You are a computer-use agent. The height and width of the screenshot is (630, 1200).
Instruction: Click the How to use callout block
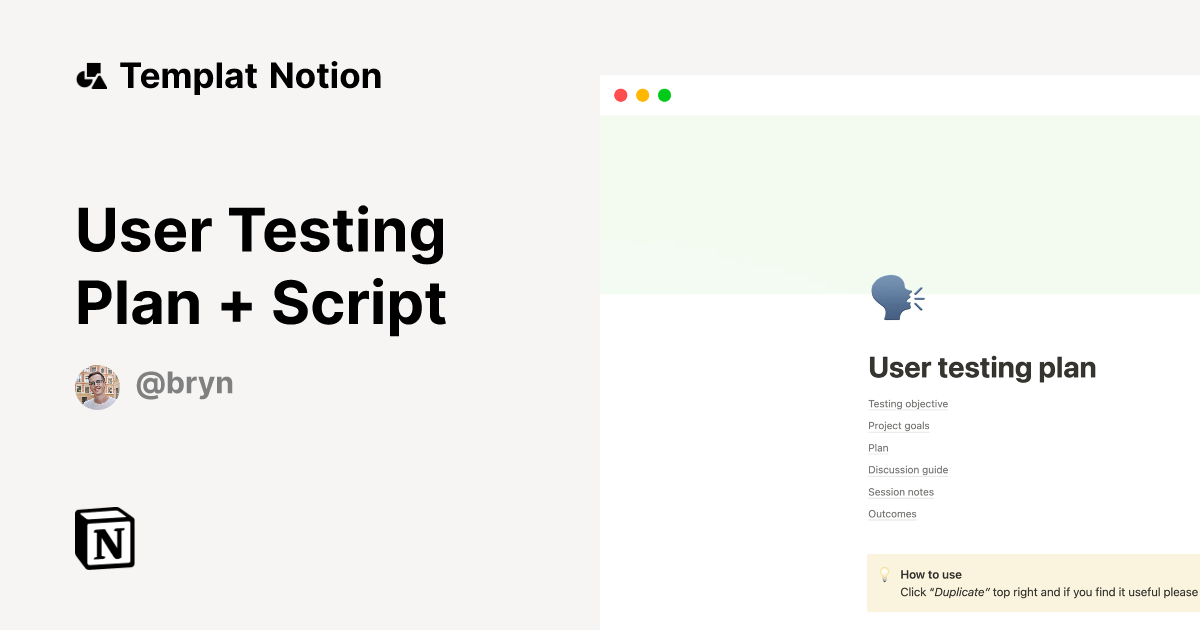[x=1030, y=582]
